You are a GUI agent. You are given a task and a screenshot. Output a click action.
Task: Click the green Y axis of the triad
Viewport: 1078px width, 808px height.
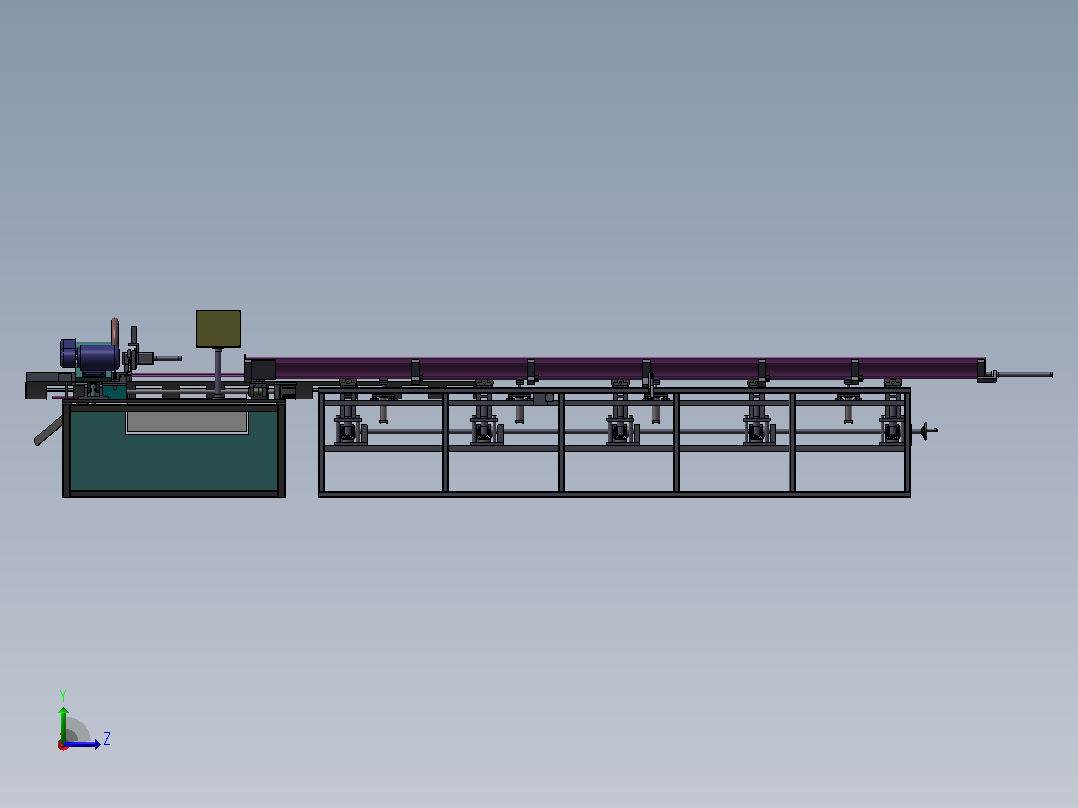point(63,723)
